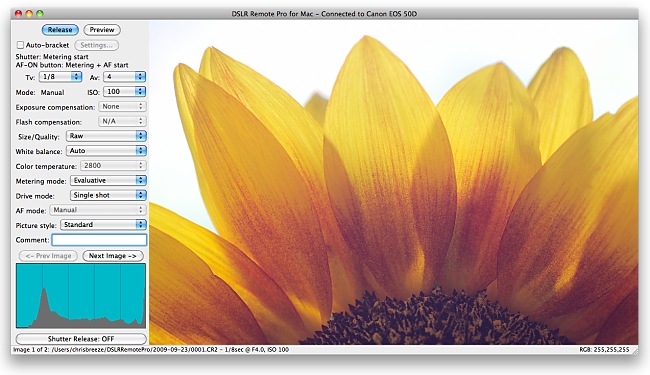Open the Drive mode Single shot dropdown
Screen dimensions: 650x375
click(x=108, y=195)
